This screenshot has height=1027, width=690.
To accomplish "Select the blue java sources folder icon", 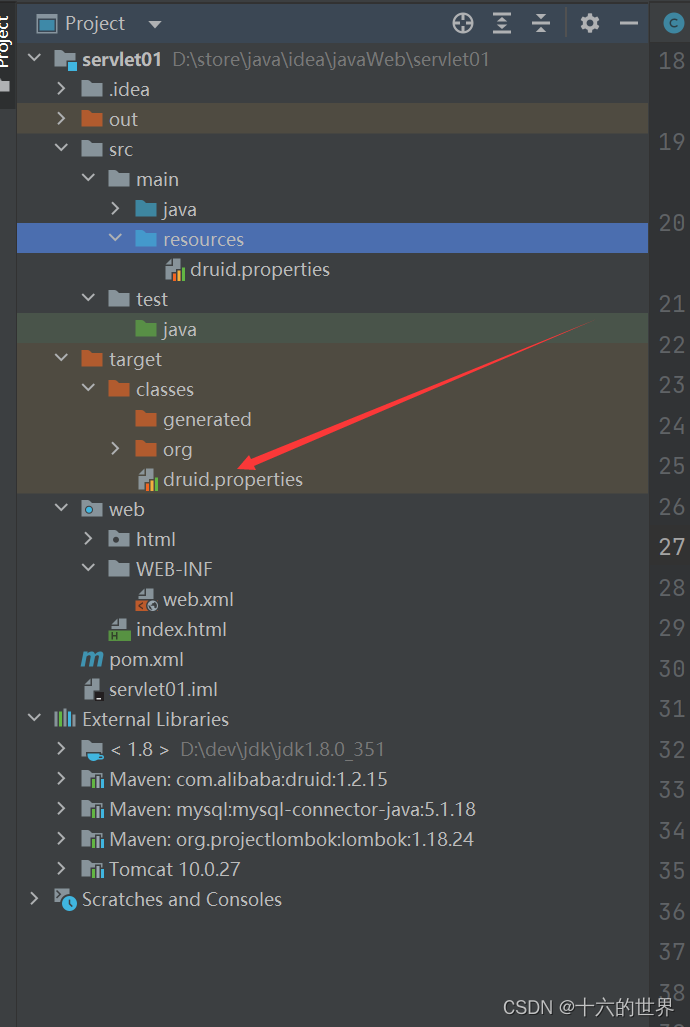I will point(146,209).
